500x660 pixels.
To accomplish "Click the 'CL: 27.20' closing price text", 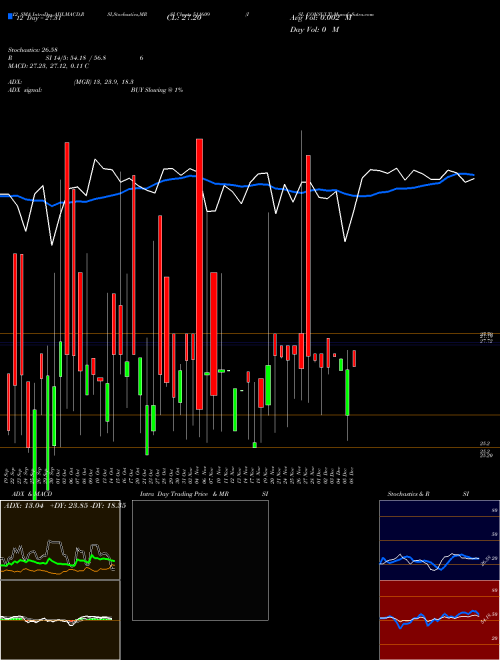I will click(184, 18).
